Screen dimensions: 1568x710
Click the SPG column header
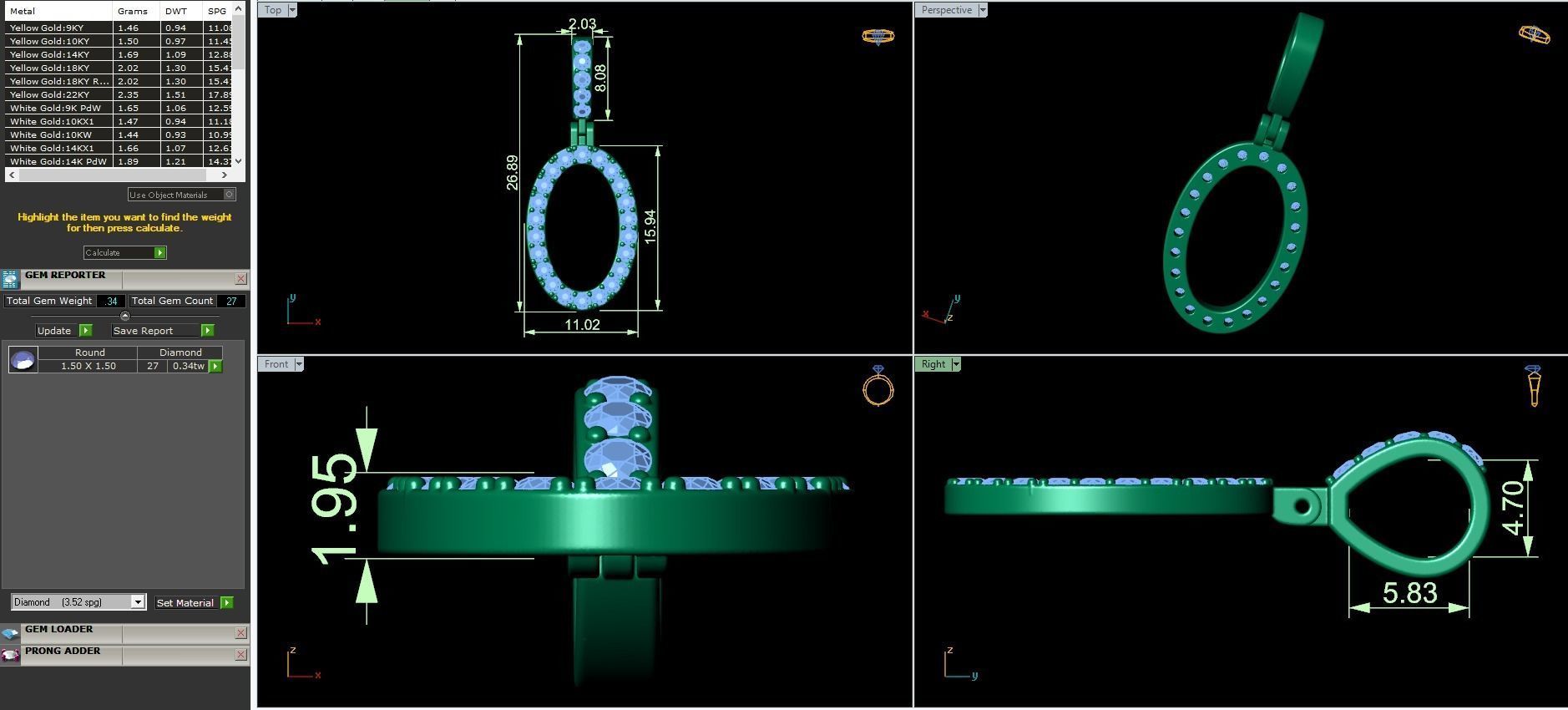pyautogui.click(x=217, y=11)
